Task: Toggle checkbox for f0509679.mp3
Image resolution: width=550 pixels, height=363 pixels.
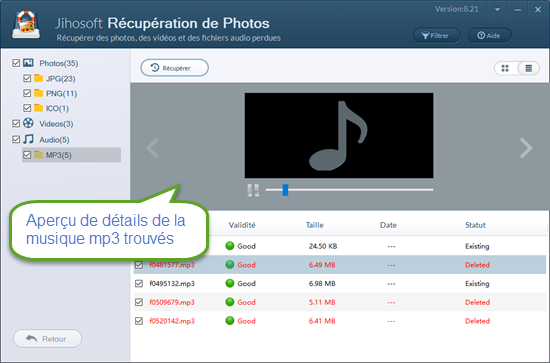Action: (x=139, y=302)
